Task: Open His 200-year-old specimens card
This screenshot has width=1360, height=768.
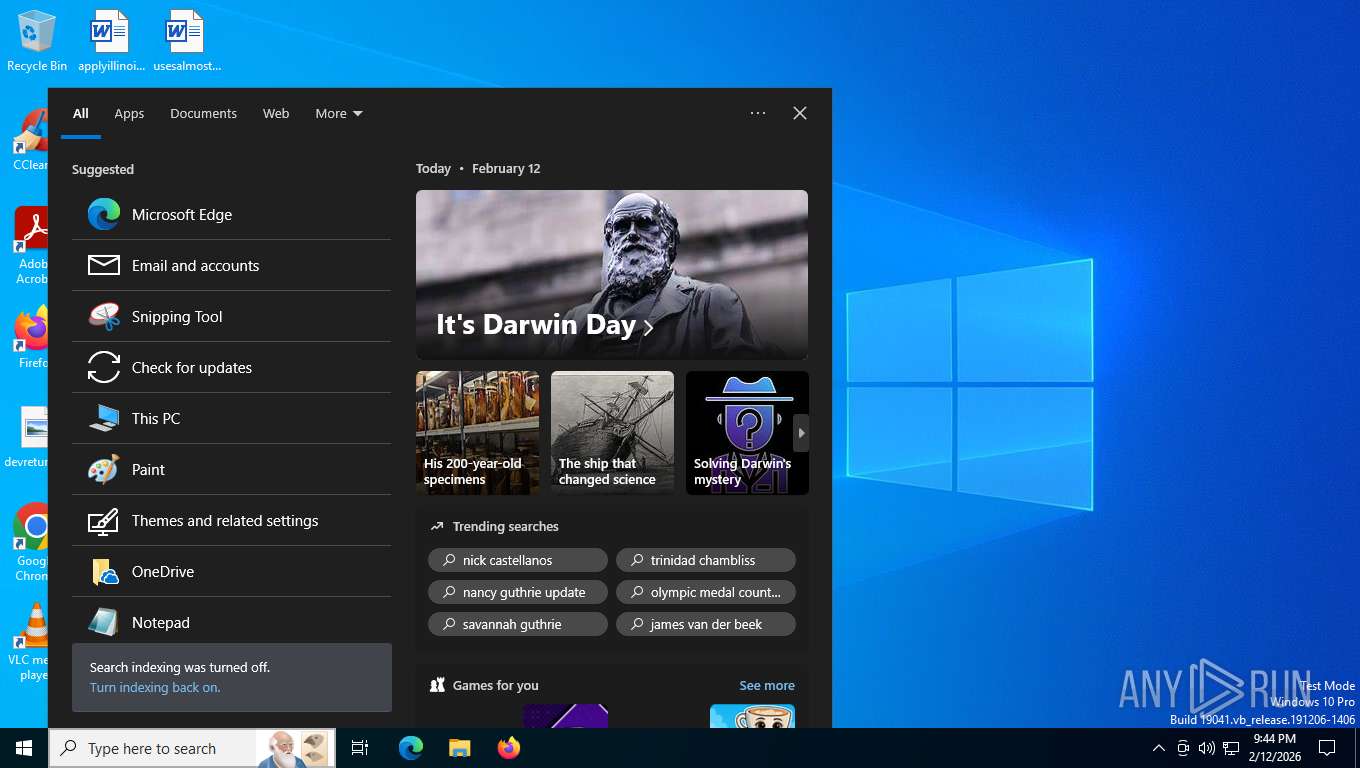Action: pos(477,433)
